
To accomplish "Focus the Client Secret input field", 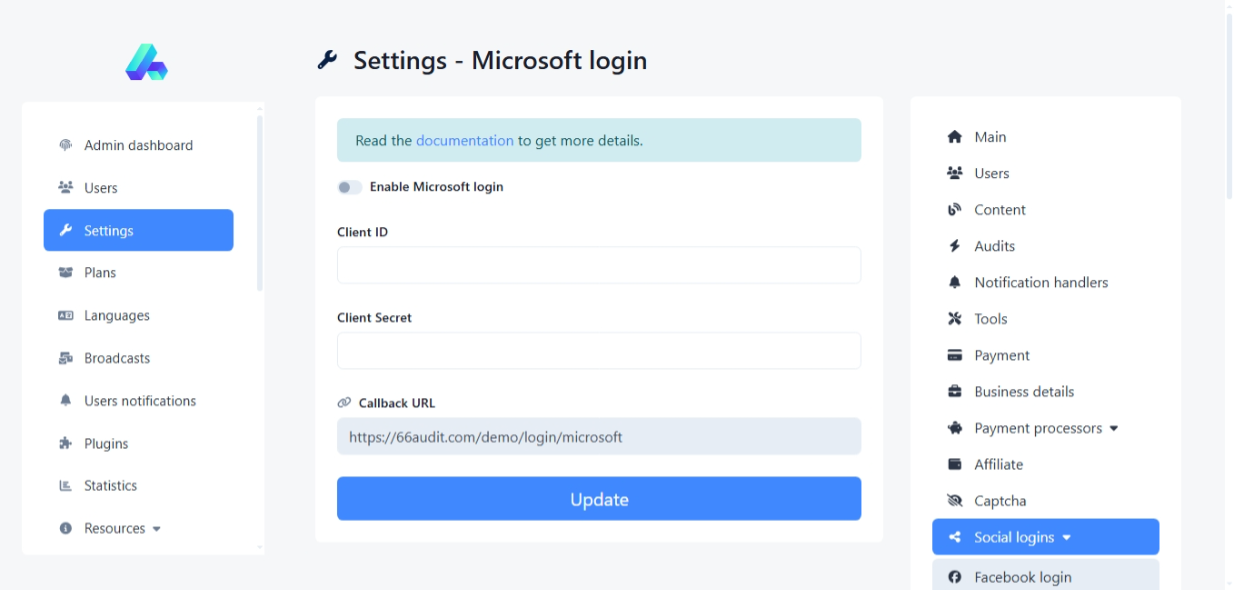I will [x=598, y=351].
